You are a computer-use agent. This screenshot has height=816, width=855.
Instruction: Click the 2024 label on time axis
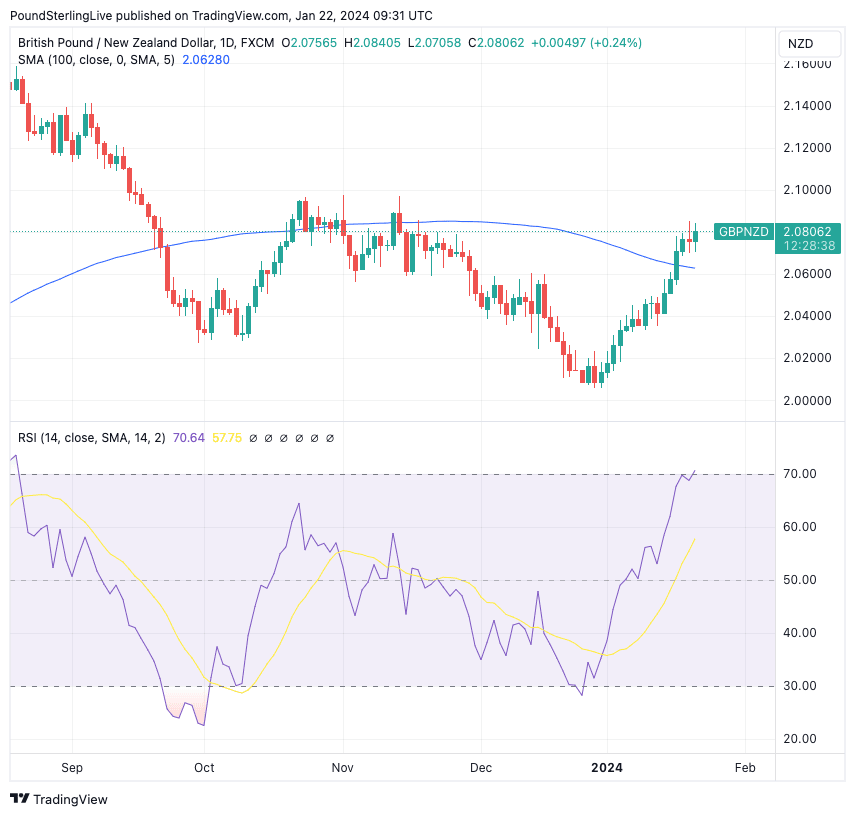[606, 768]
